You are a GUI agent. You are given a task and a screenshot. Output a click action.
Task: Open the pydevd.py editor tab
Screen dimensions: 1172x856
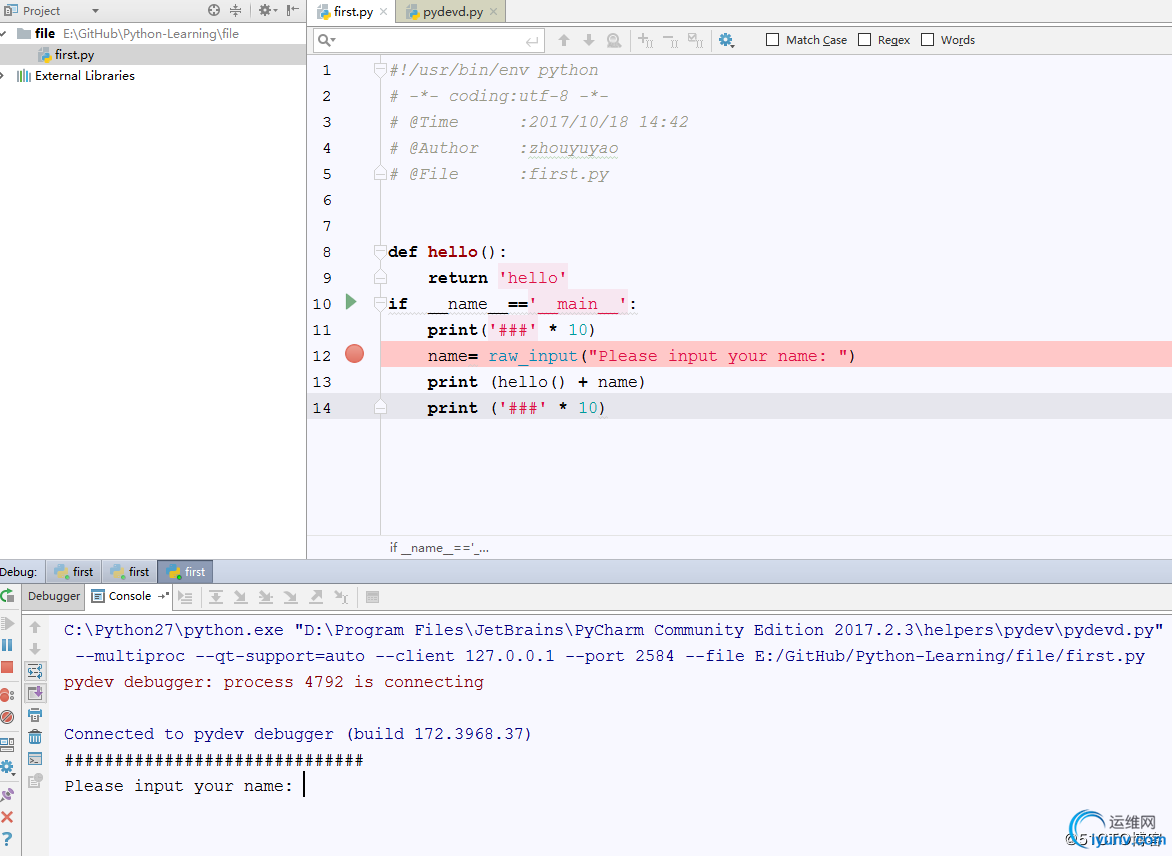pyautogui.click(x=451, y=11)
